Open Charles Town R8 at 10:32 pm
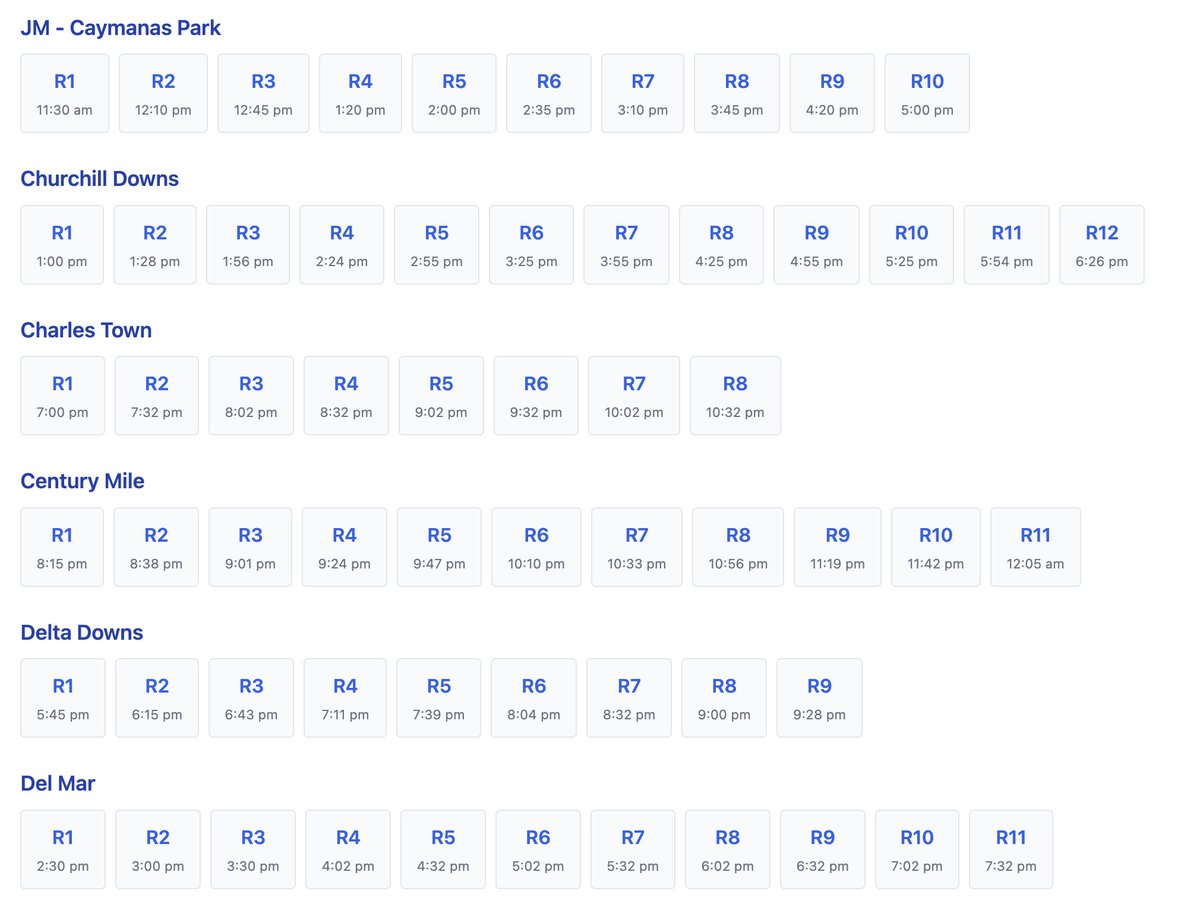Viewport: 1200px width, 910px height. coord(735,396)
